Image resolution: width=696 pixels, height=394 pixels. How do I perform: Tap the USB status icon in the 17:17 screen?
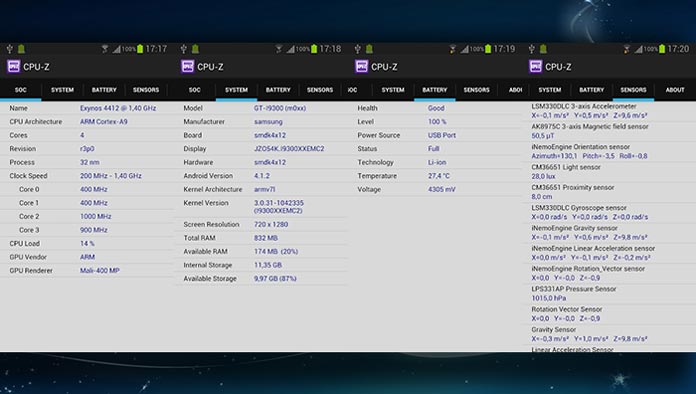10,49
